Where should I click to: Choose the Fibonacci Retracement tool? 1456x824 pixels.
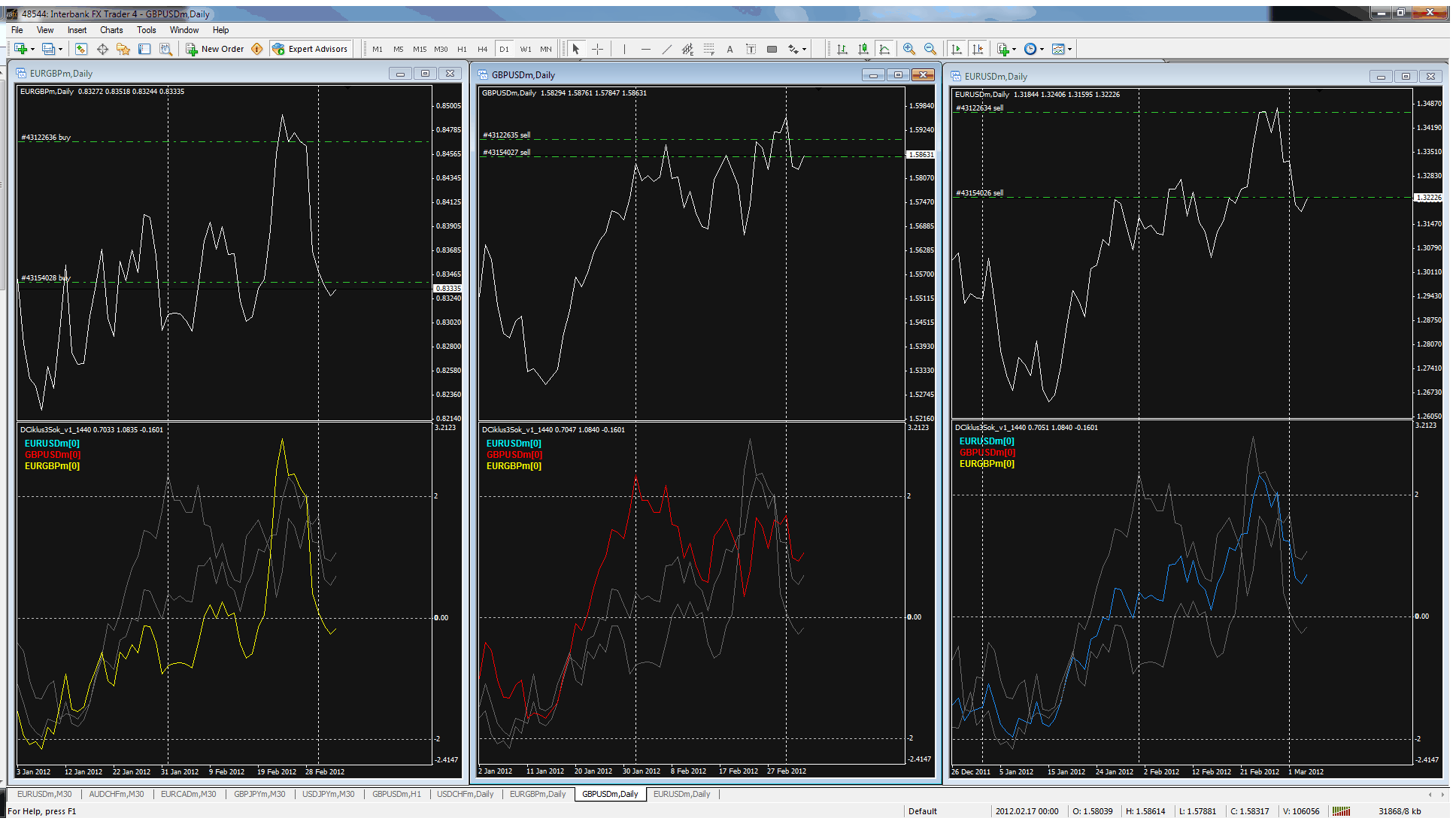coord(708,49)
